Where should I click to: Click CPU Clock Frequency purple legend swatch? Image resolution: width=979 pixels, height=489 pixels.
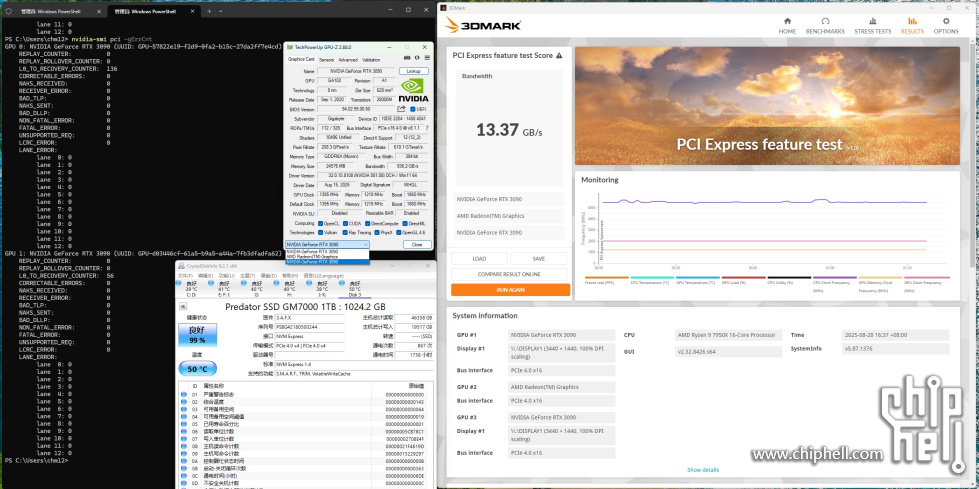pos(834,277)
